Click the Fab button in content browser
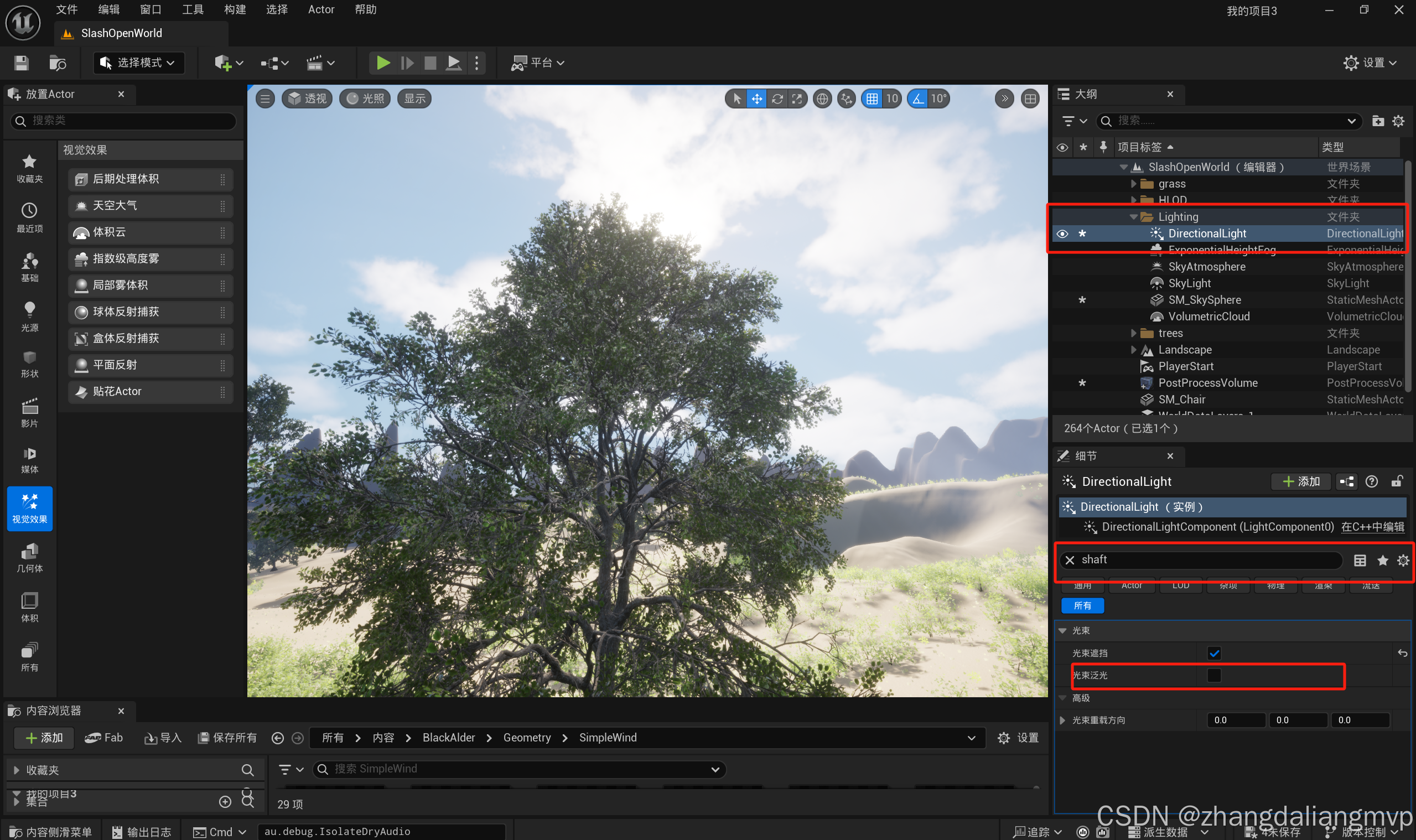This screenshot has width=1416, height=840. [103, 738]
